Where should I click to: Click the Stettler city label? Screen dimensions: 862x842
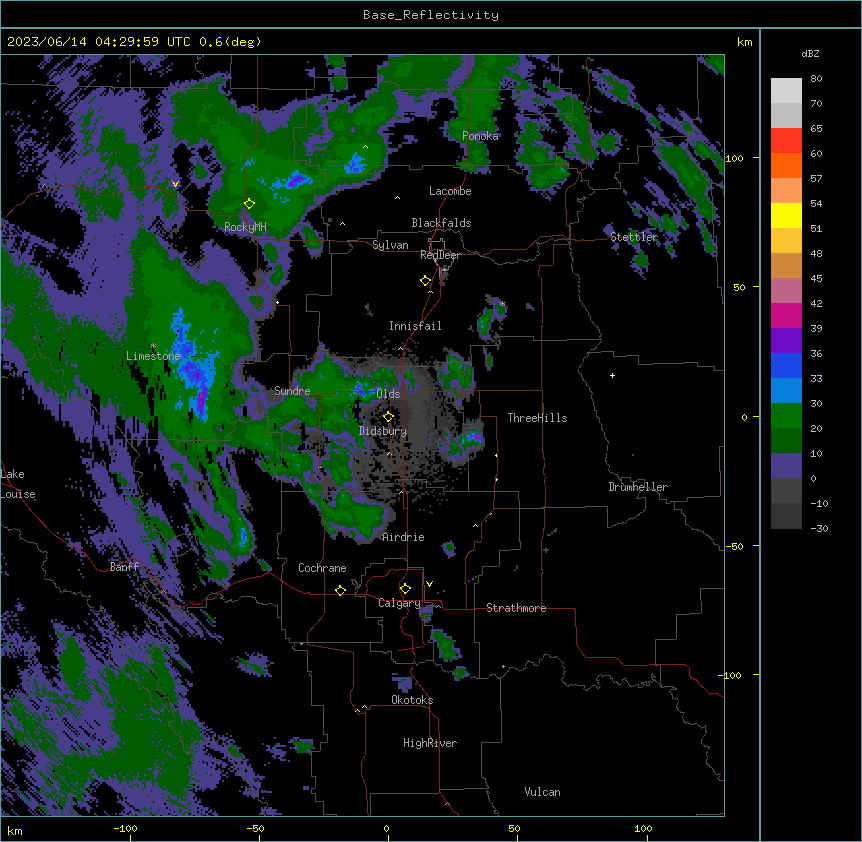tap(634, 237)
